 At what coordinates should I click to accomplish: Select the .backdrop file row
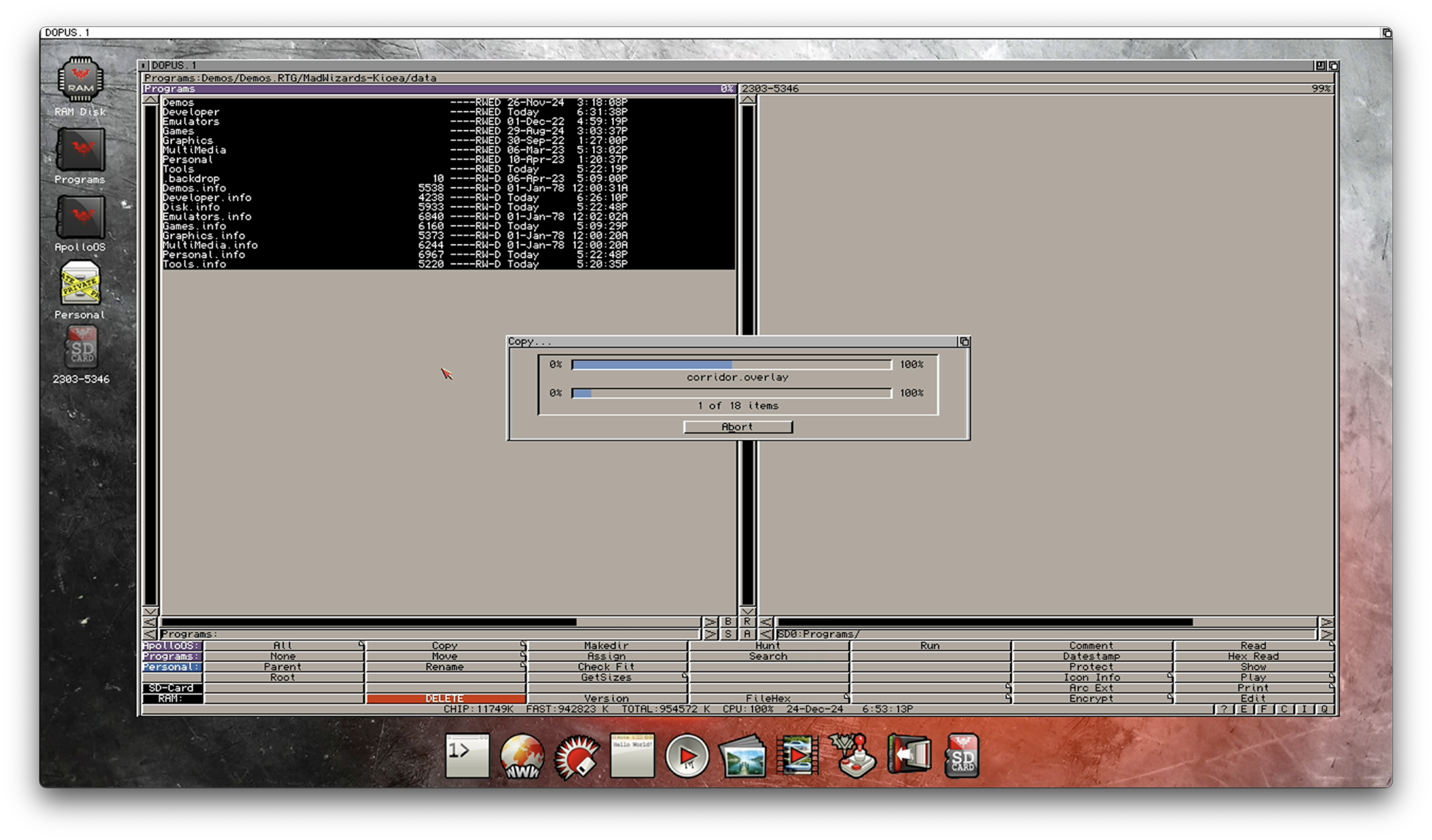tap(449, 179)
